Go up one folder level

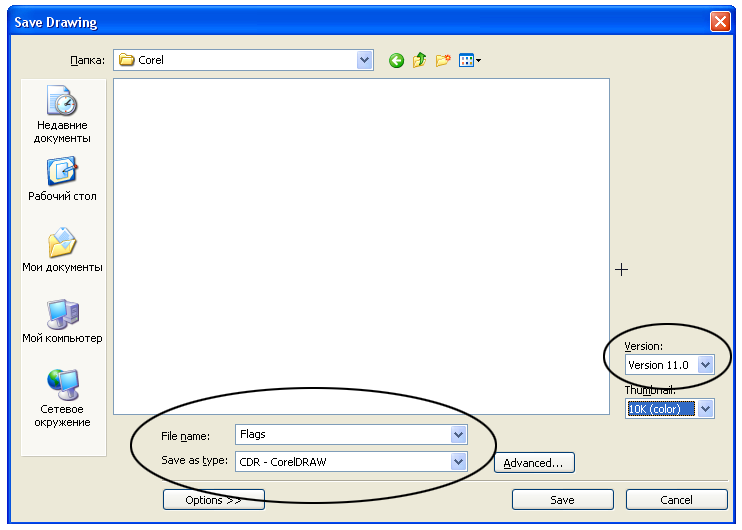pyautogui.click(x=419, y=60)
